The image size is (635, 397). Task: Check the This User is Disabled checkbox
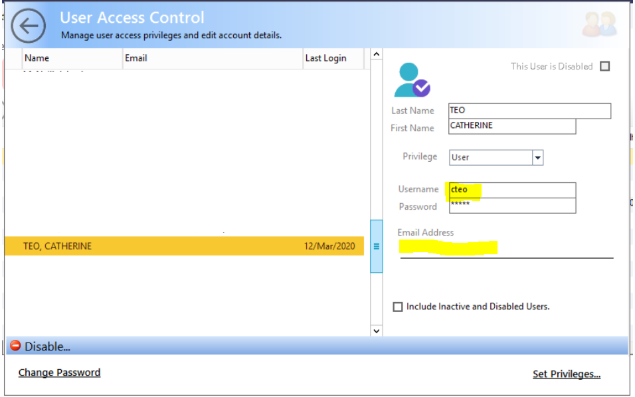tap(605, 66)
